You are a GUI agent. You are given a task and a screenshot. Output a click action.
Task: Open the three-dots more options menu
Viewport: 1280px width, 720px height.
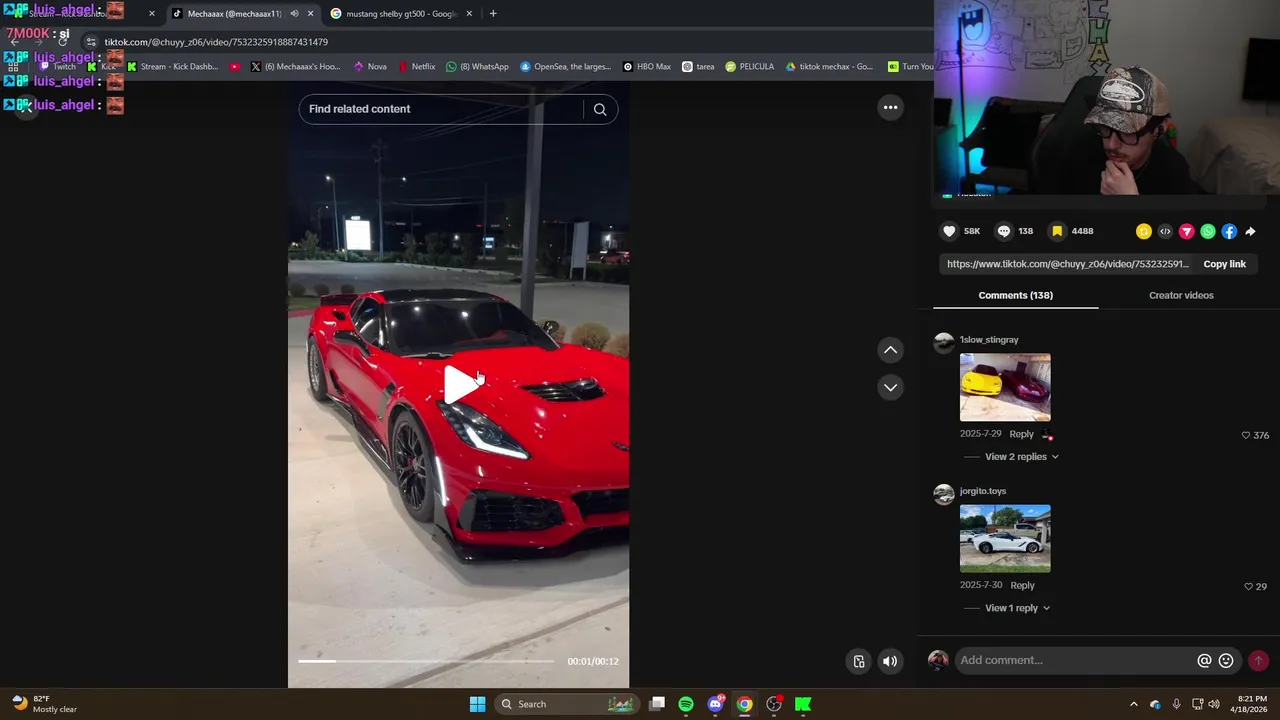[x=890, y=108]
